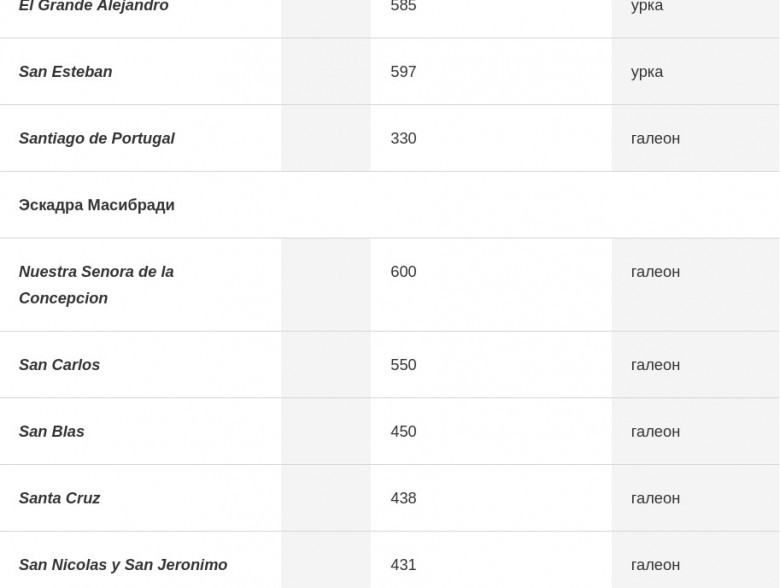The height and width of the screenshot is (588, 780).
Task: Select tonnage value 431
Action: point(403,565)
